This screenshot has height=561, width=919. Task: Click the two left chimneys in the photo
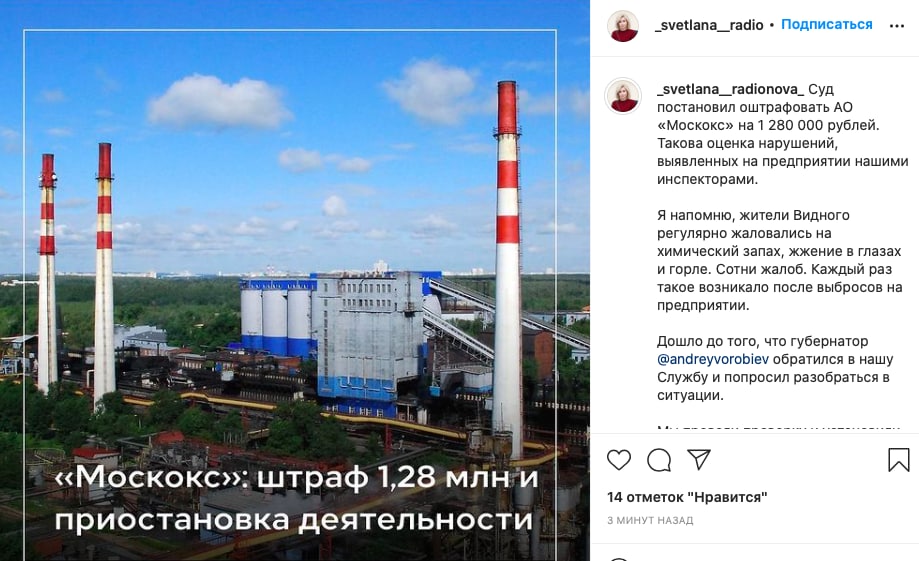tap(75, 276)
